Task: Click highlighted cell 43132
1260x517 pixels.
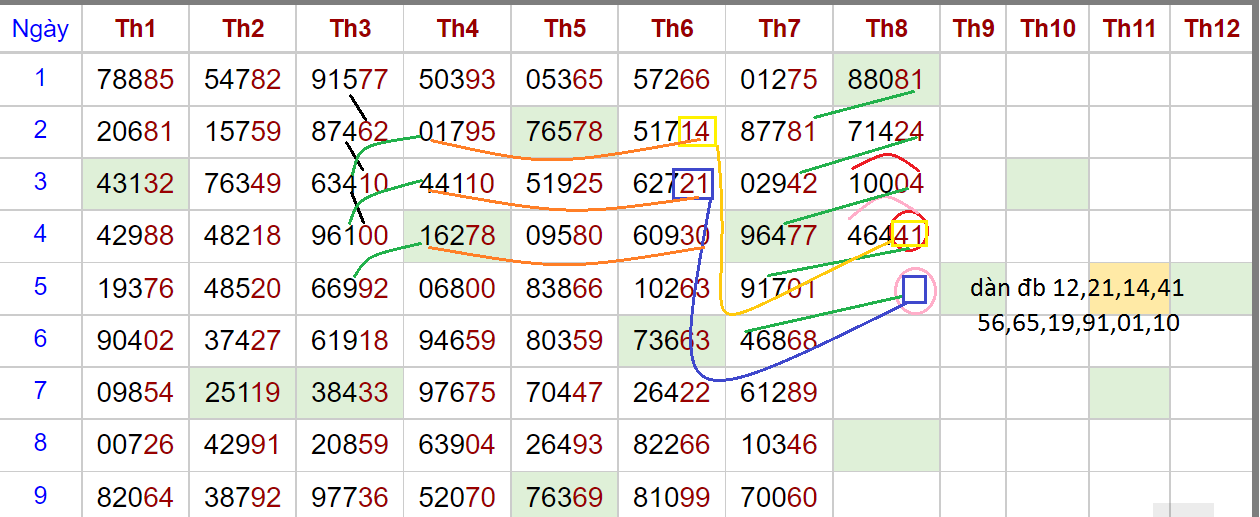Action: [x=135, y=184]
